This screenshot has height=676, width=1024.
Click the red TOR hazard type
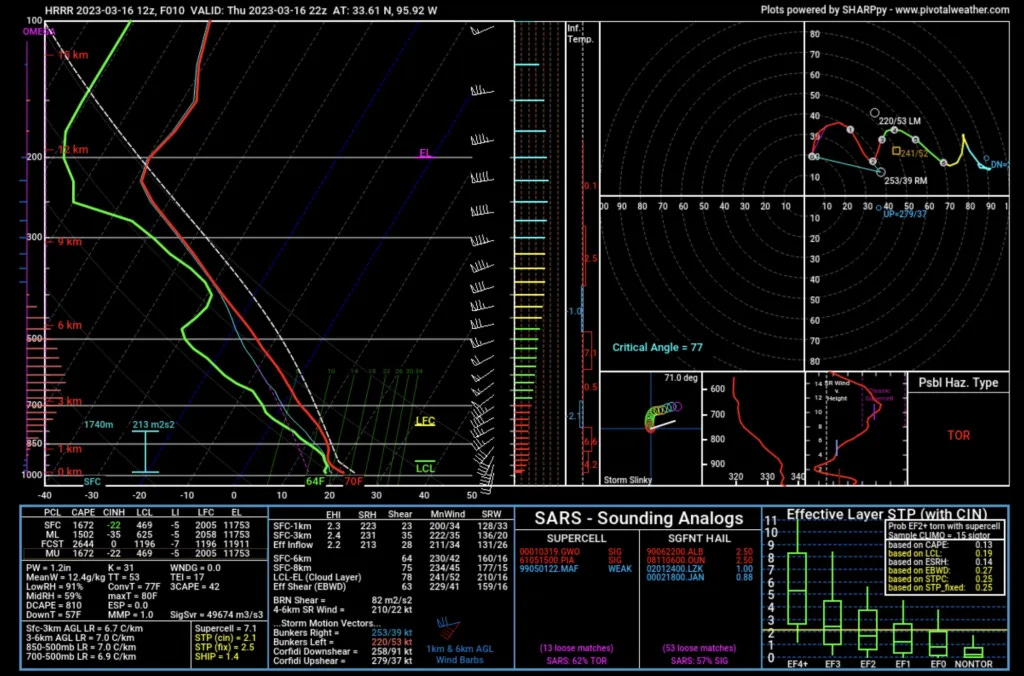click(x=958, y=435)
